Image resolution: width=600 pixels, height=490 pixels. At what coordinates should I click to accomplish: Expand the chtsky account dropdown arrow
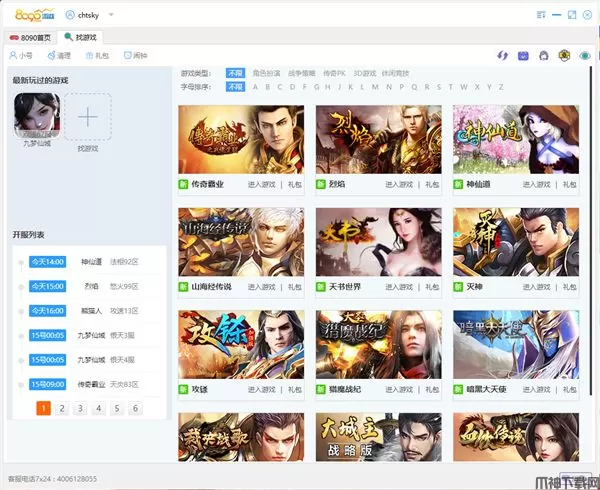(111, 15)
